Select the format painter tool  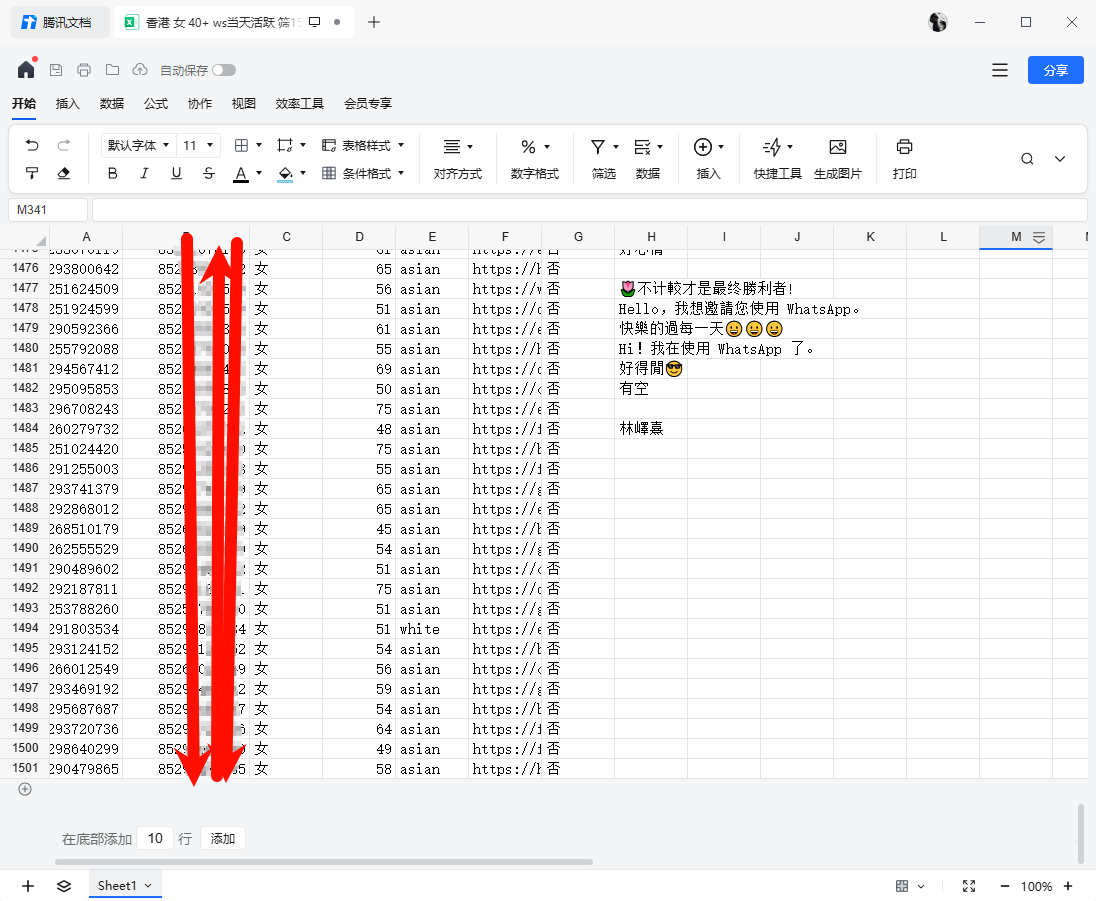[x=31, y=173]
